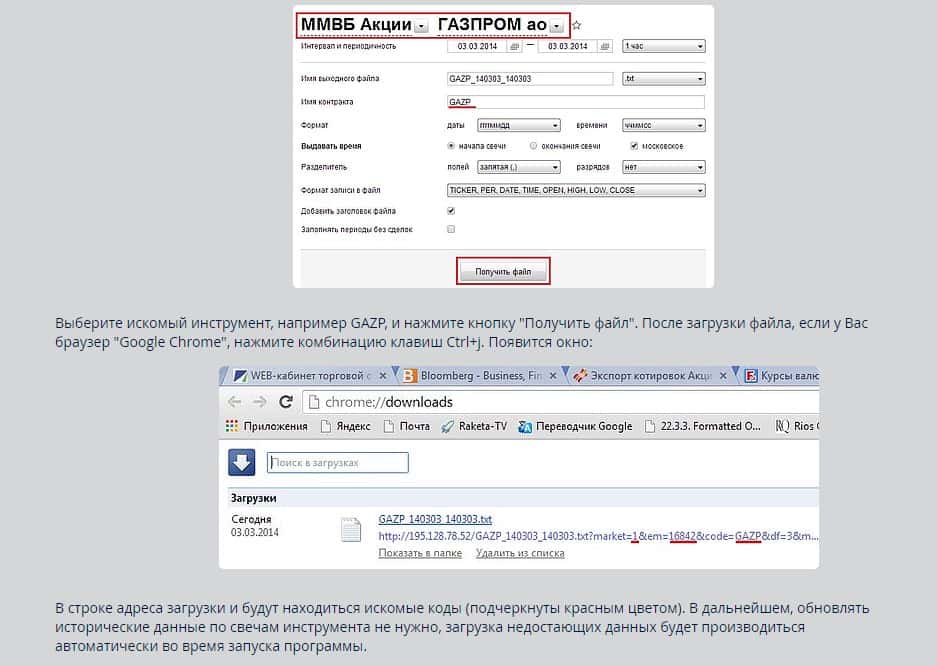Screen dimensions: 937x666
Task: Close the WEB-кабинет торговой tab
Action: (383, 376)
